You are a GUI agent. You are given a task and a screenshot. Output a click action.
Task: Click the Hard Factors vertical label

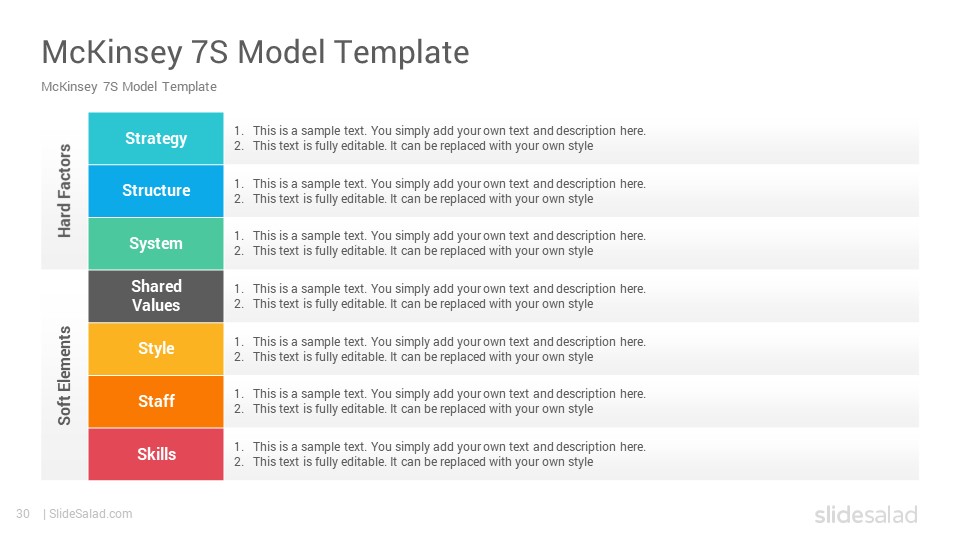pyautogui.click(x=64, y=191)
